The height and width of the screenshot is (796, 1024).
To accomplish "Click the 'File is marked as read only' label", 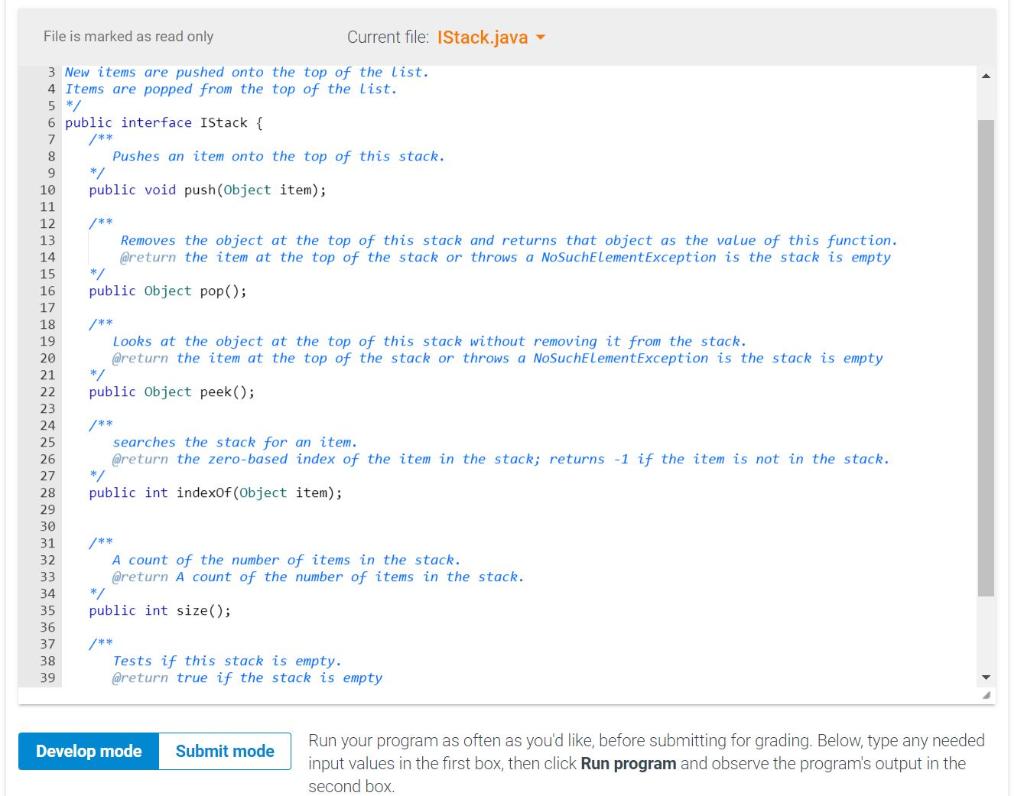I will [127, 38].
